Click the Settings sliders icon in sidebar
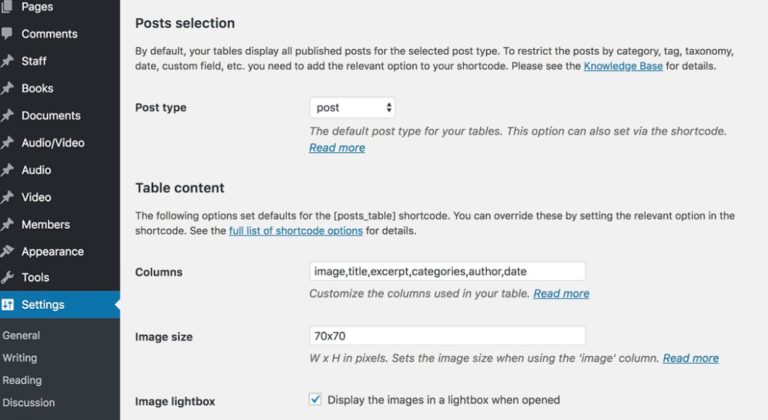The height and width of the screenshot is (420, 768). pos(7,304)
